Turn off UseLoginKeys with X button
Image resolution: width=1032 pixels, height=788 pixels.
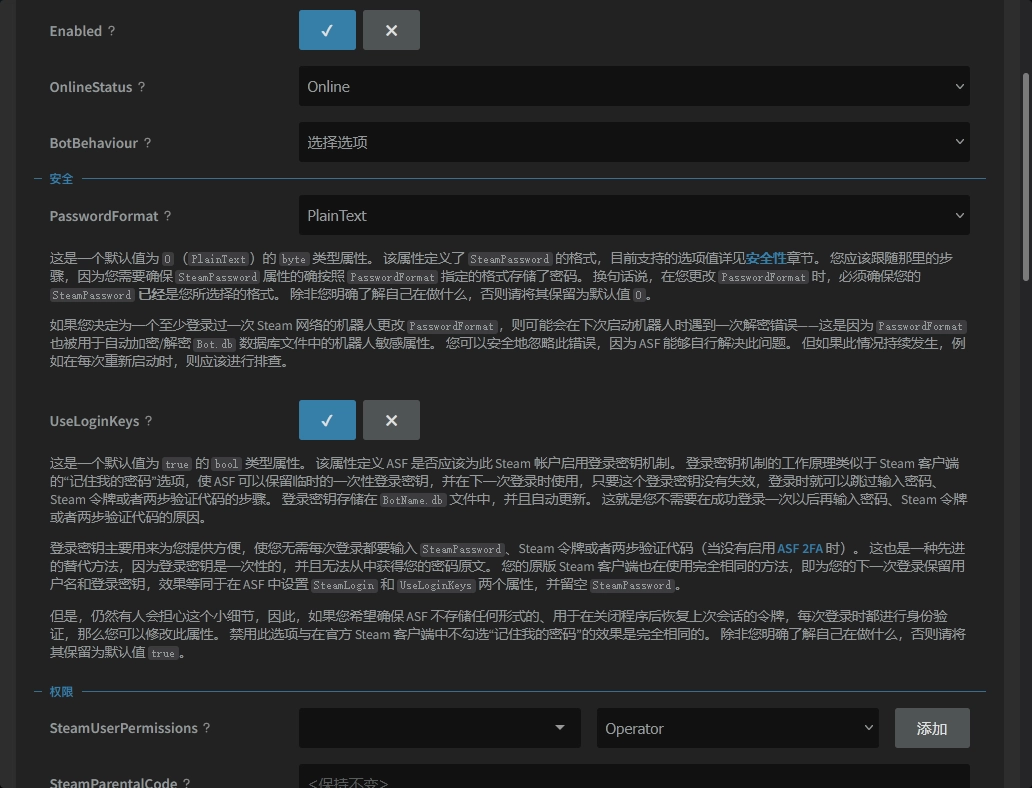(x=391, y=420)
